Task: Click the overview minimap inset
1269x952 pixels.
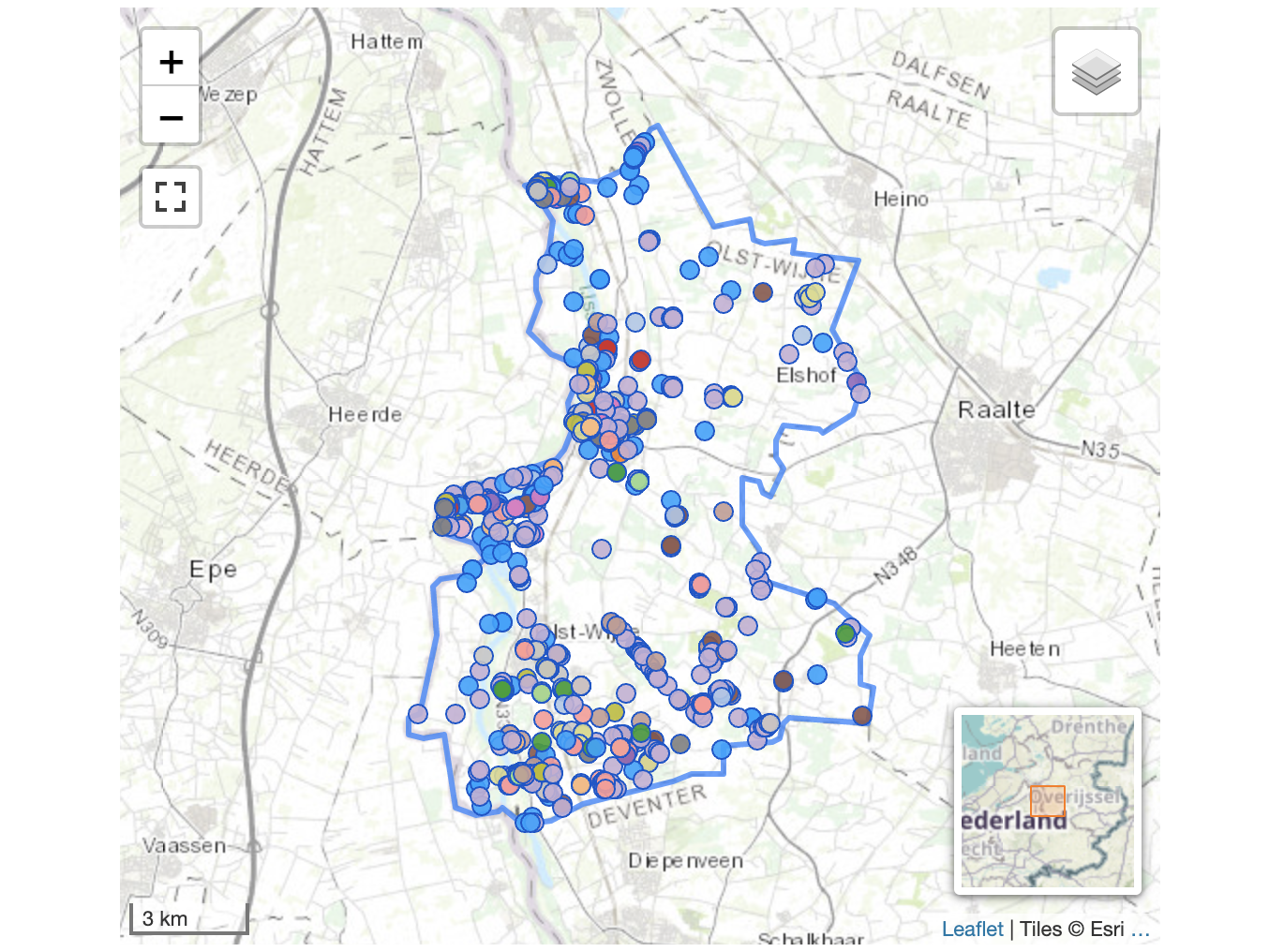Action: pos(1047,802)
